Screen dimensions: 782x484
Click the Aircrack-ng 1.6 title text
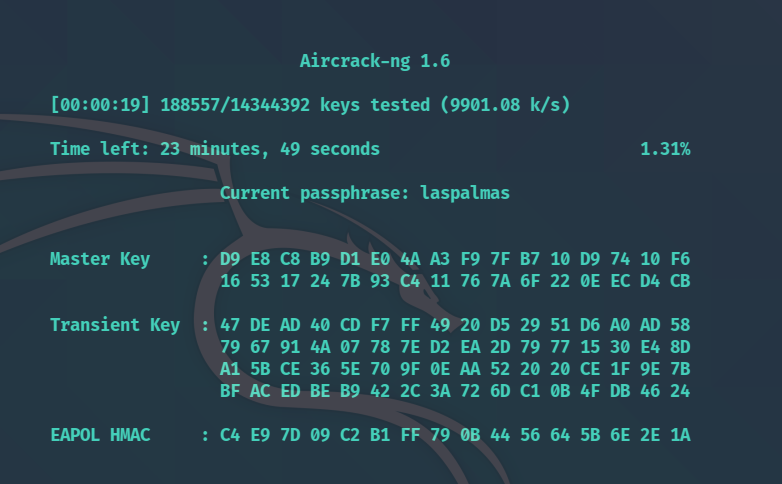[x=375, y=61]
